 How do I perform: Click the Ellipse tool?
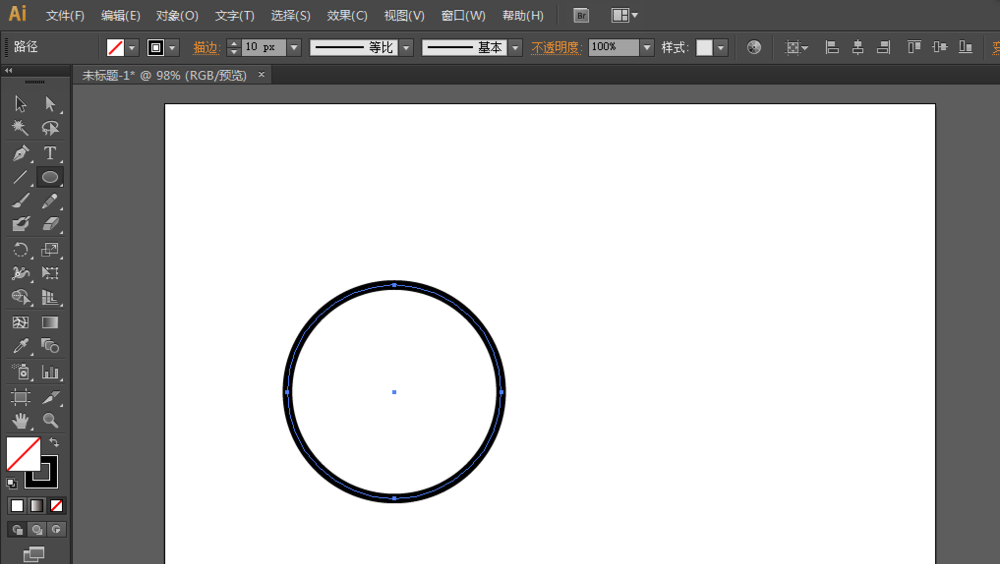(49, 177)
